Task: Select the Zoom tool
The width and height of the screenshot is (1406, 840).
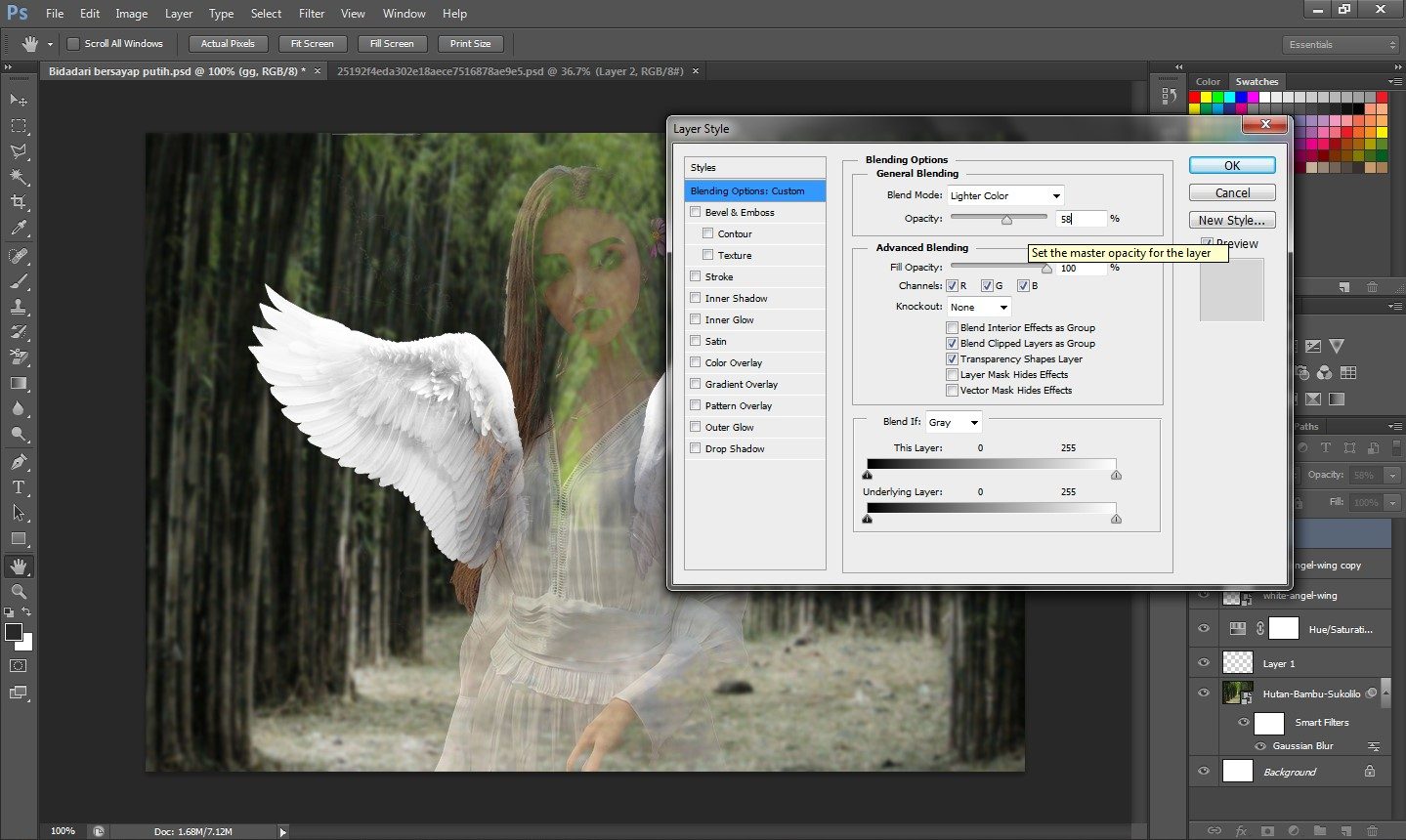Action: [19, 592]
